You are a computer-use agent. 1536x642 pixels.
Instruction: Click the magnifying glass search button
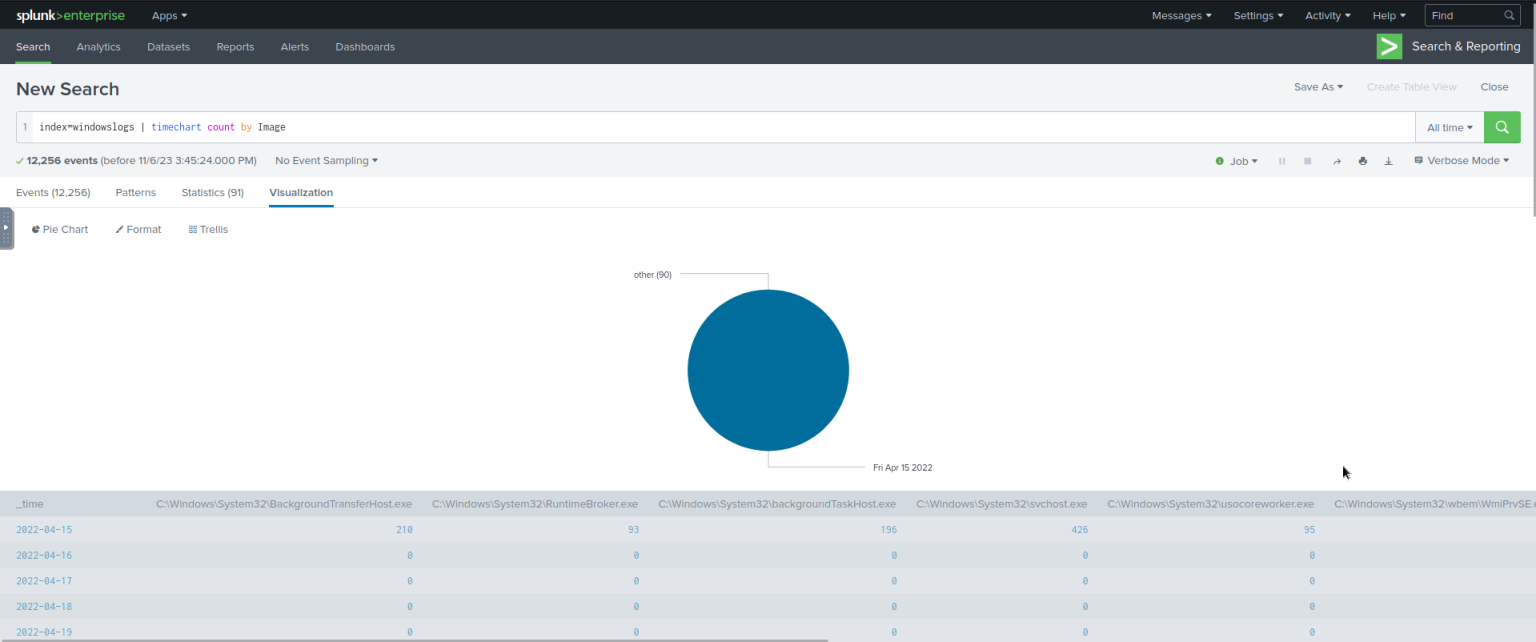click(x=1501, y=127)
